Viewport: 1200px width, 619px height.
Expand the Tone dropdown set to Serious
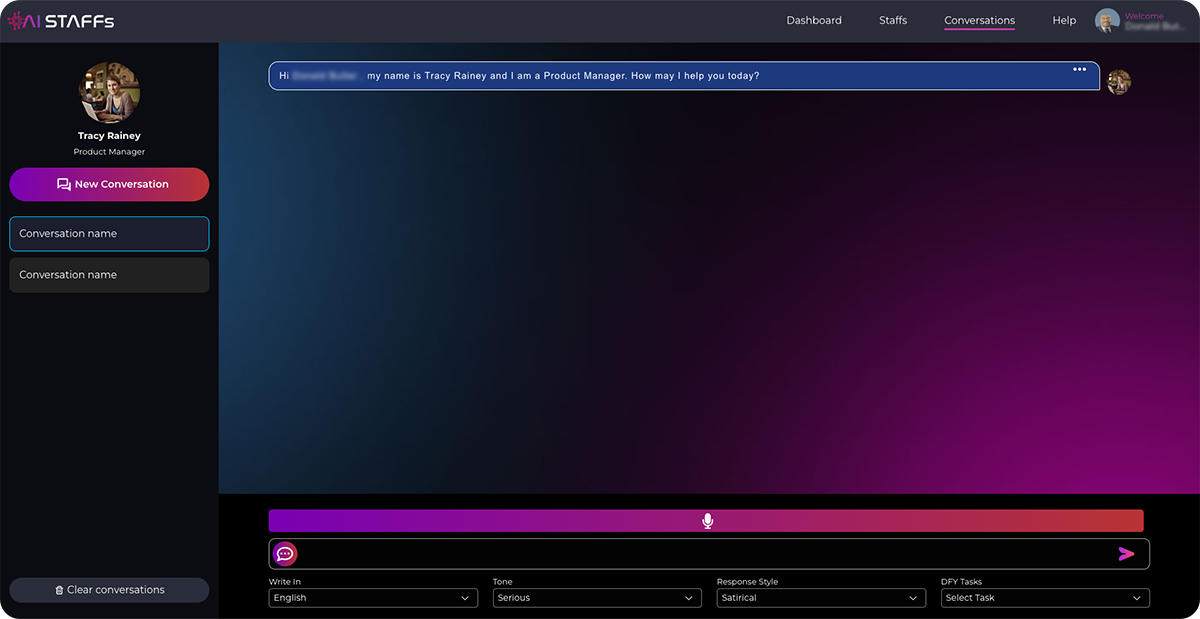[x=598, y=598]
